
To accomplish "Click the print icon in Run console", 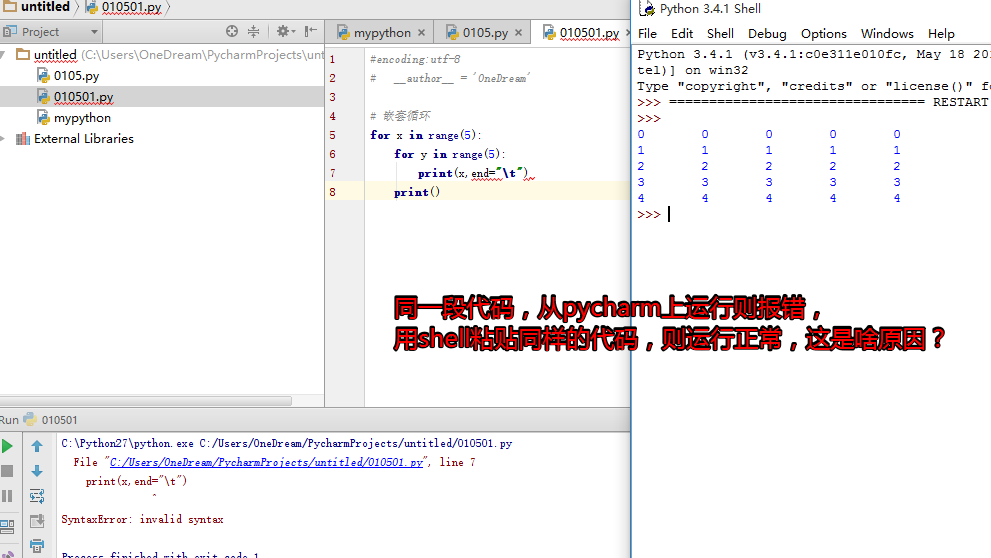I will point(37,545).
